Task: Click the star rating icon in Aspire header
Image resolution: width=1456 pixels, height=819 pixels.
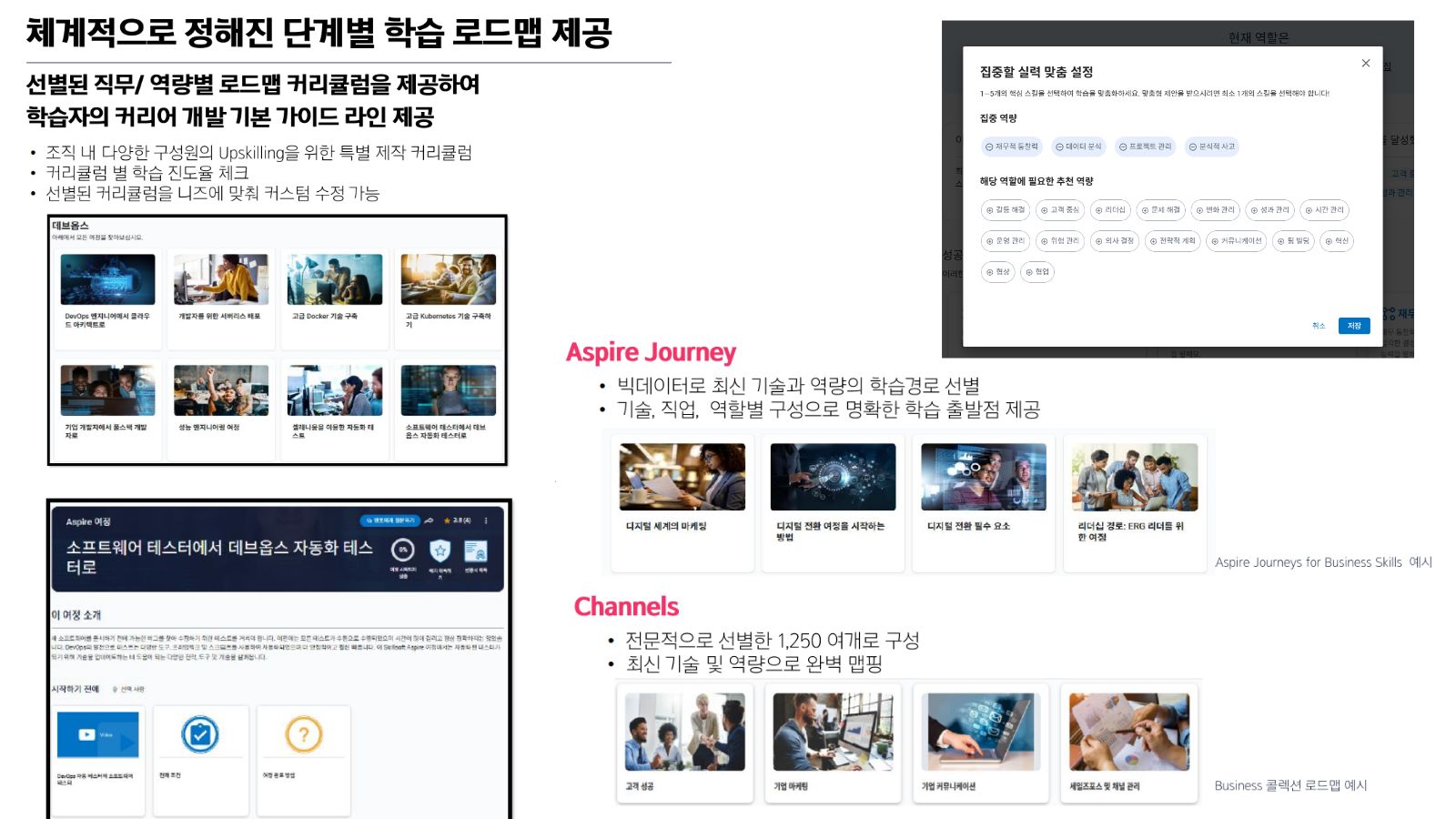Action: pyautogui.click(x=448, y=521)
